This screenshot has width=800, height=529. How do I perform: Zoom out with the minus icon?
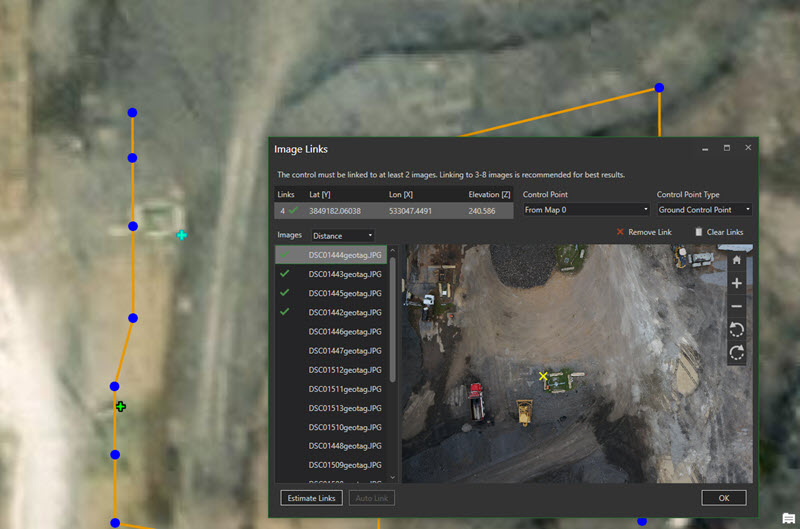(736, 306)
